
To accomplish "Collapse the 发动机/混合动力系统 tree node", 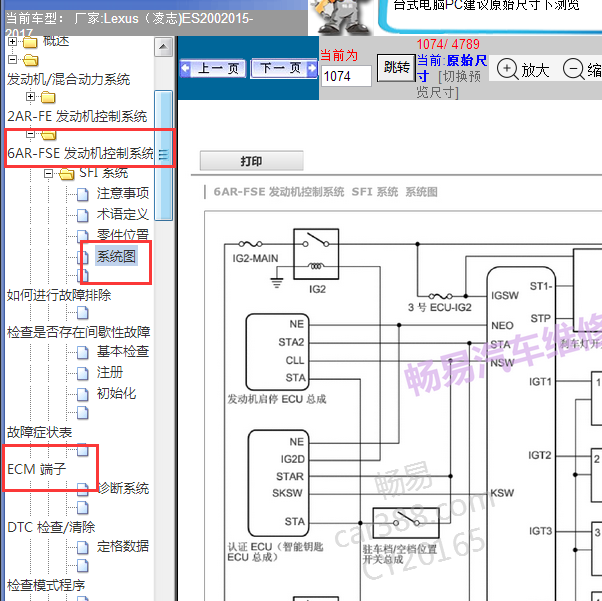I will click(12, 60).
